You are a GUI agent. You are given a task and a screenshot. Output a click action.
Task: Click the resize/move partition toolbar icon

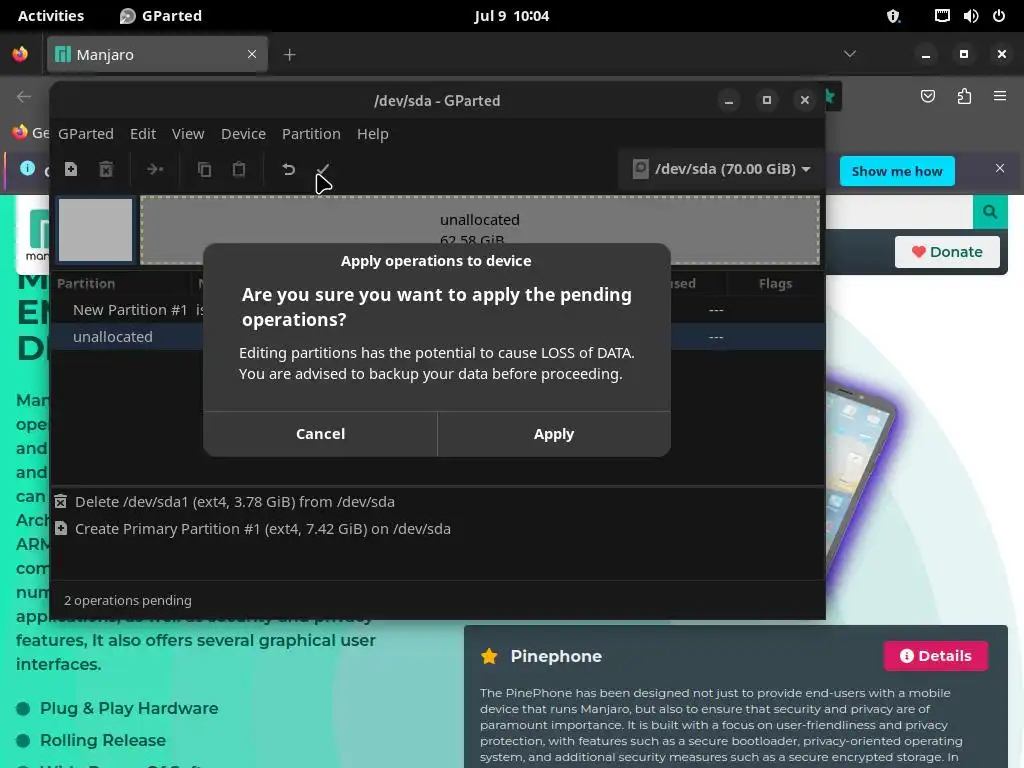pyautogui.click(x=155, y=170)
